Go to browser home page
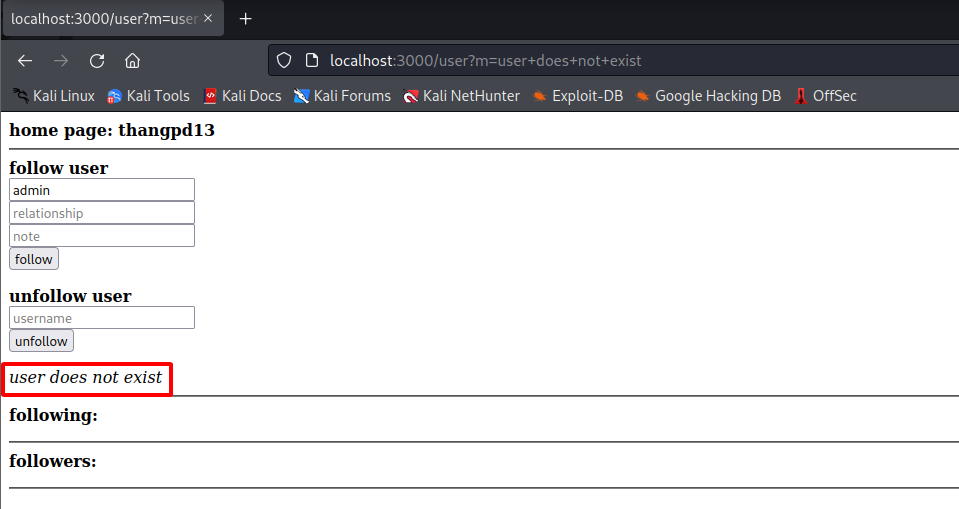Image resolution: width=959 pixels, height=509 pixels. pyautogui.click(x=132, y=60)
